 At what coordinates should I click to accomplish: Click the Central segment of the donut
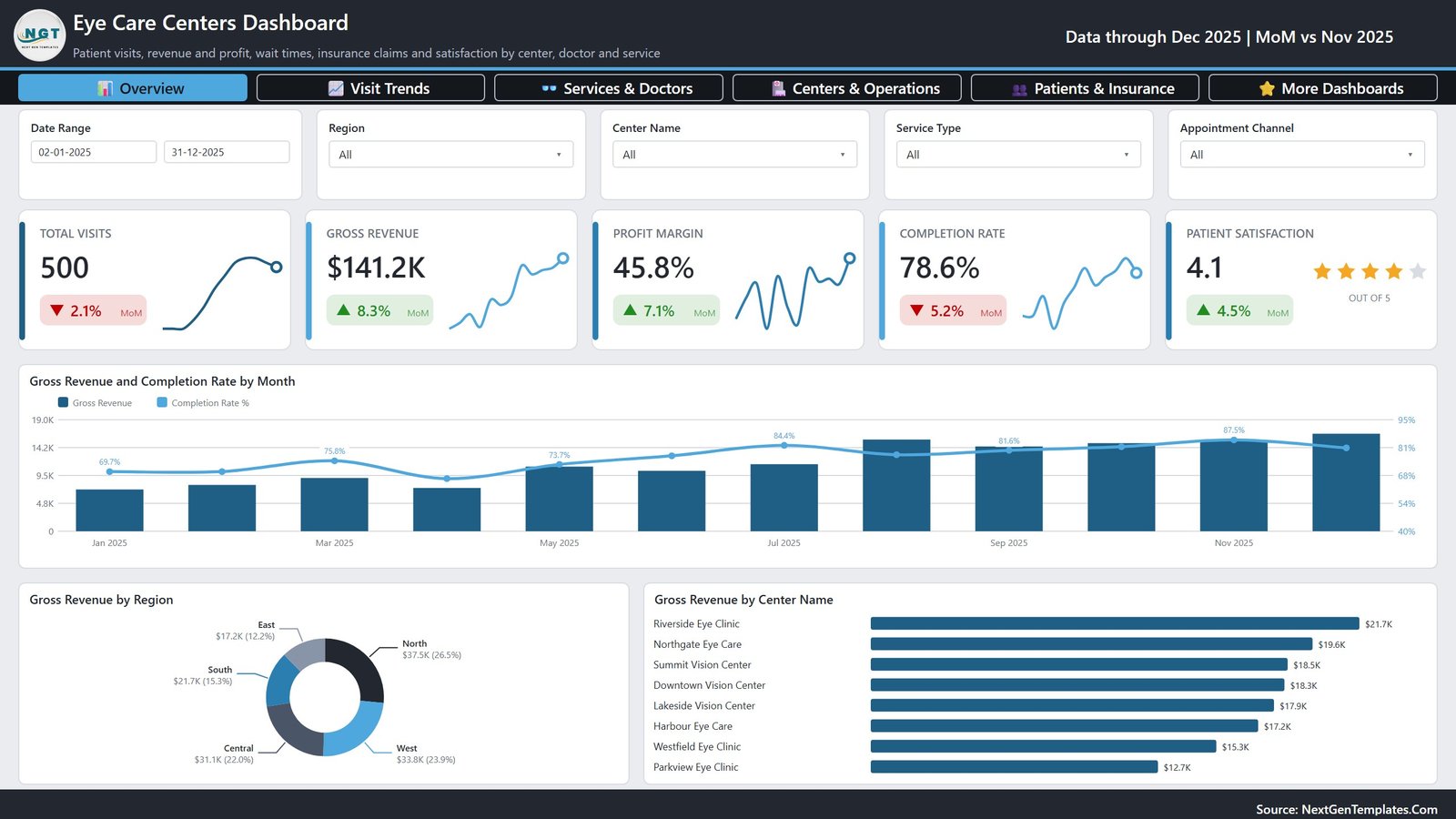(x=289, y=732)
